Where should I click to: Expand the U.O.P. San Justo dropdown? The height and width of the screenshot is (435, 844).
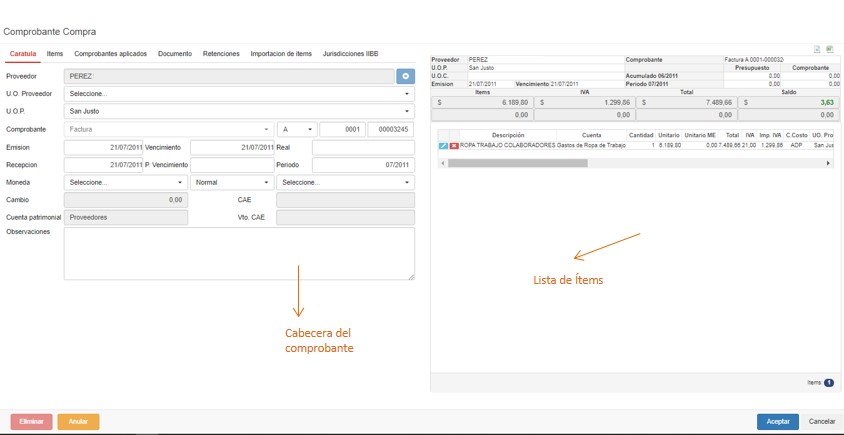tap(239, 111)
